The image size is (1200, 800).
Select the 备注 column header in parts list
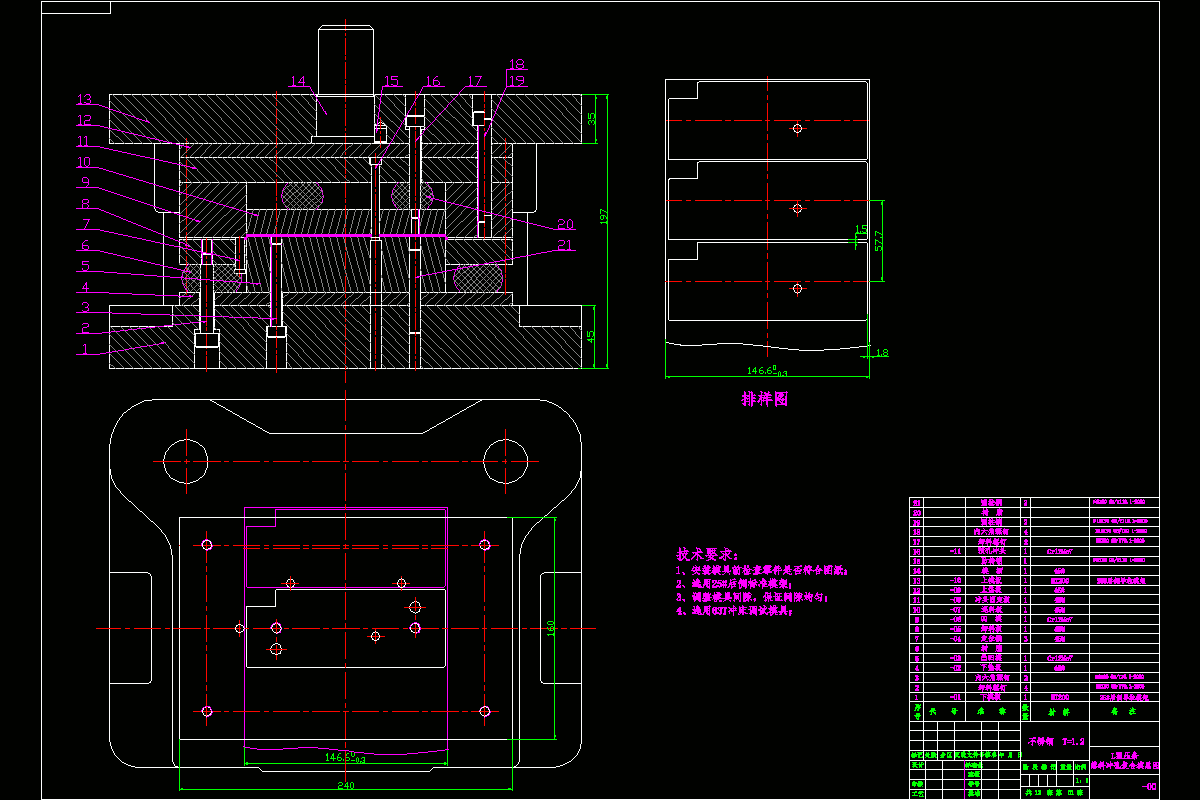(1124, 712)
